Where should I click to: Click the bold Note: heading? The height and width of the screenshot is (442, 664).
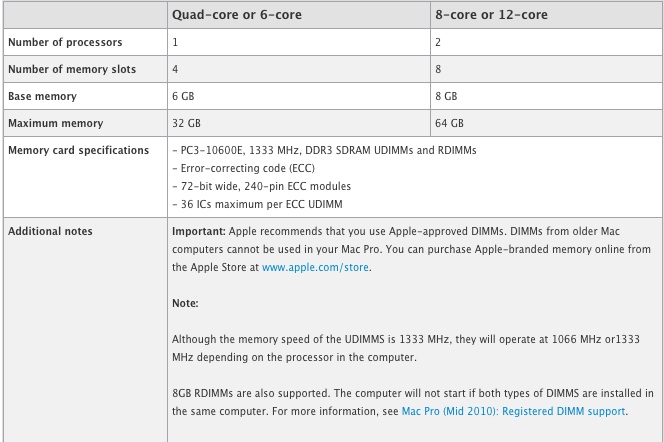pos(185,304)
